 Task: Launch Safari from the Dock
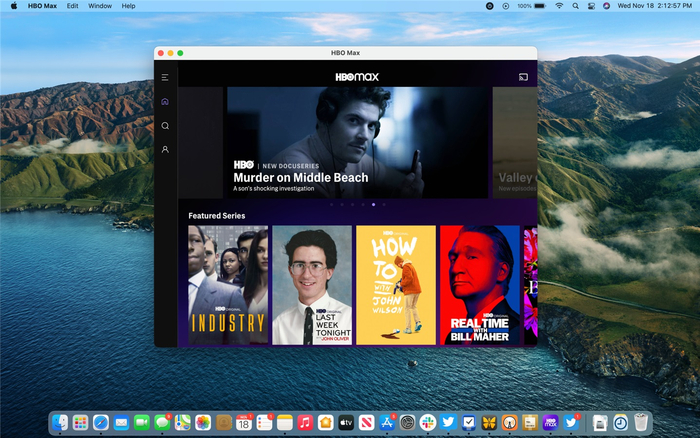click(x=101, y=423)
